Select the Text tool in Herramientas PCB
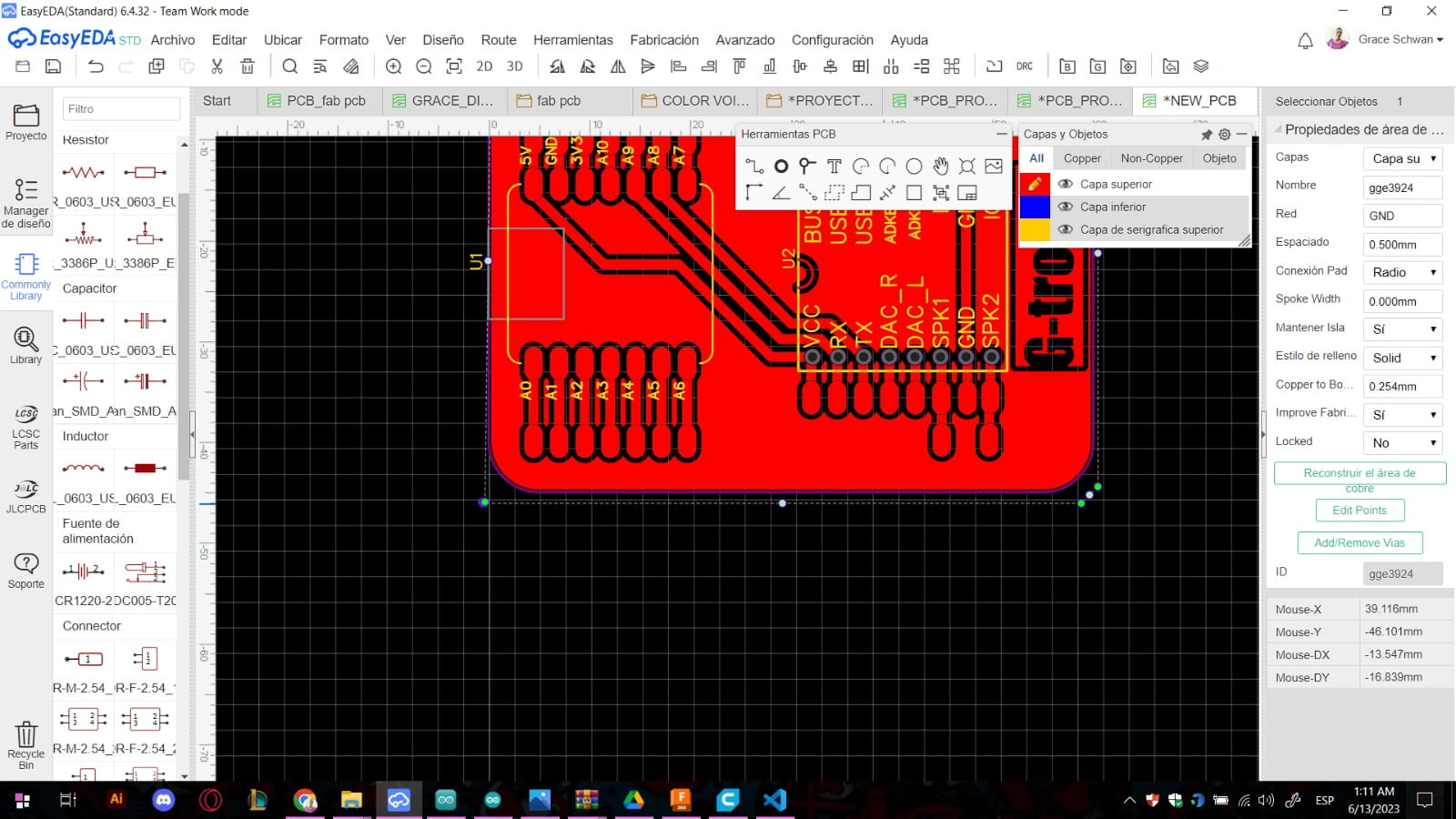 (x=834, y=166)
